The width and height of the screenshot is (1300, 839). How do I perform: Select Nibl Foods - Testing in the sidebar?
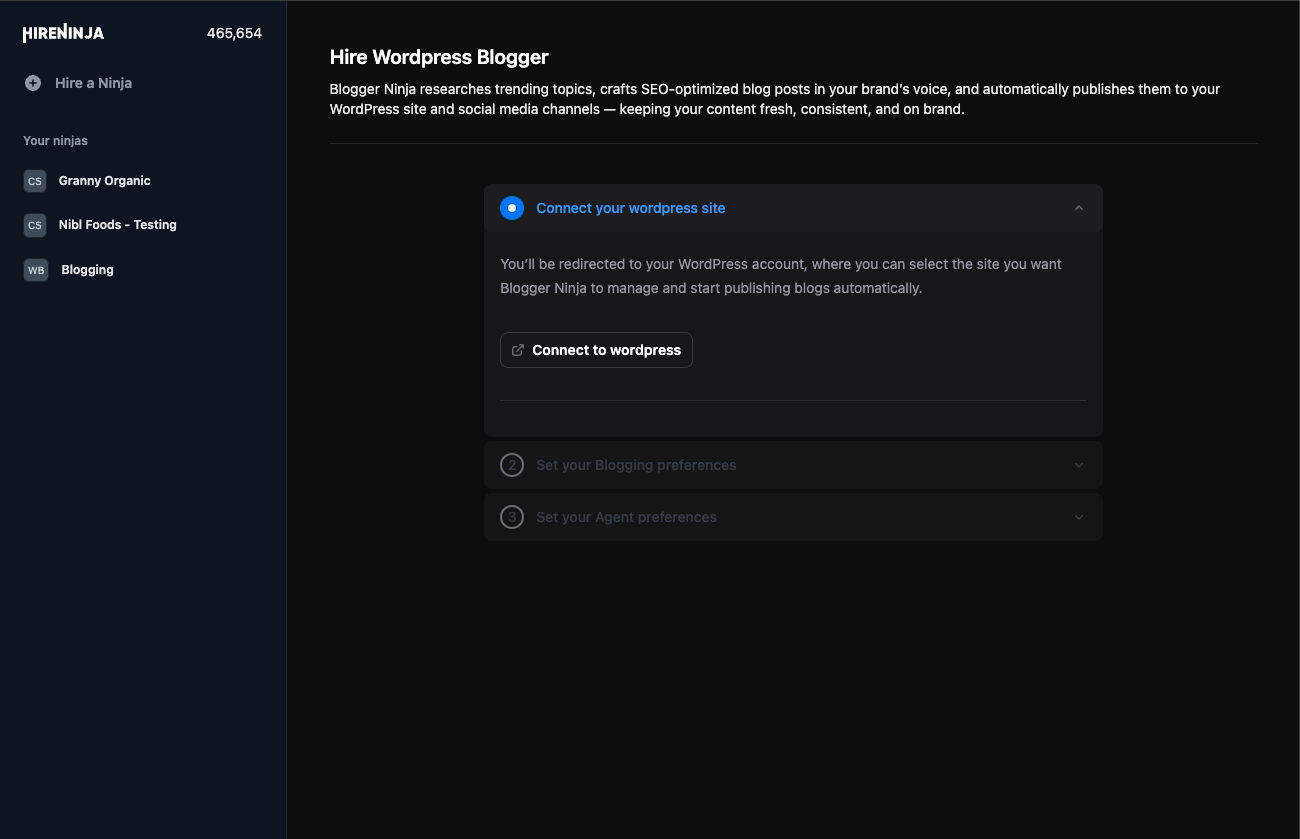click(x=118, y=224)
